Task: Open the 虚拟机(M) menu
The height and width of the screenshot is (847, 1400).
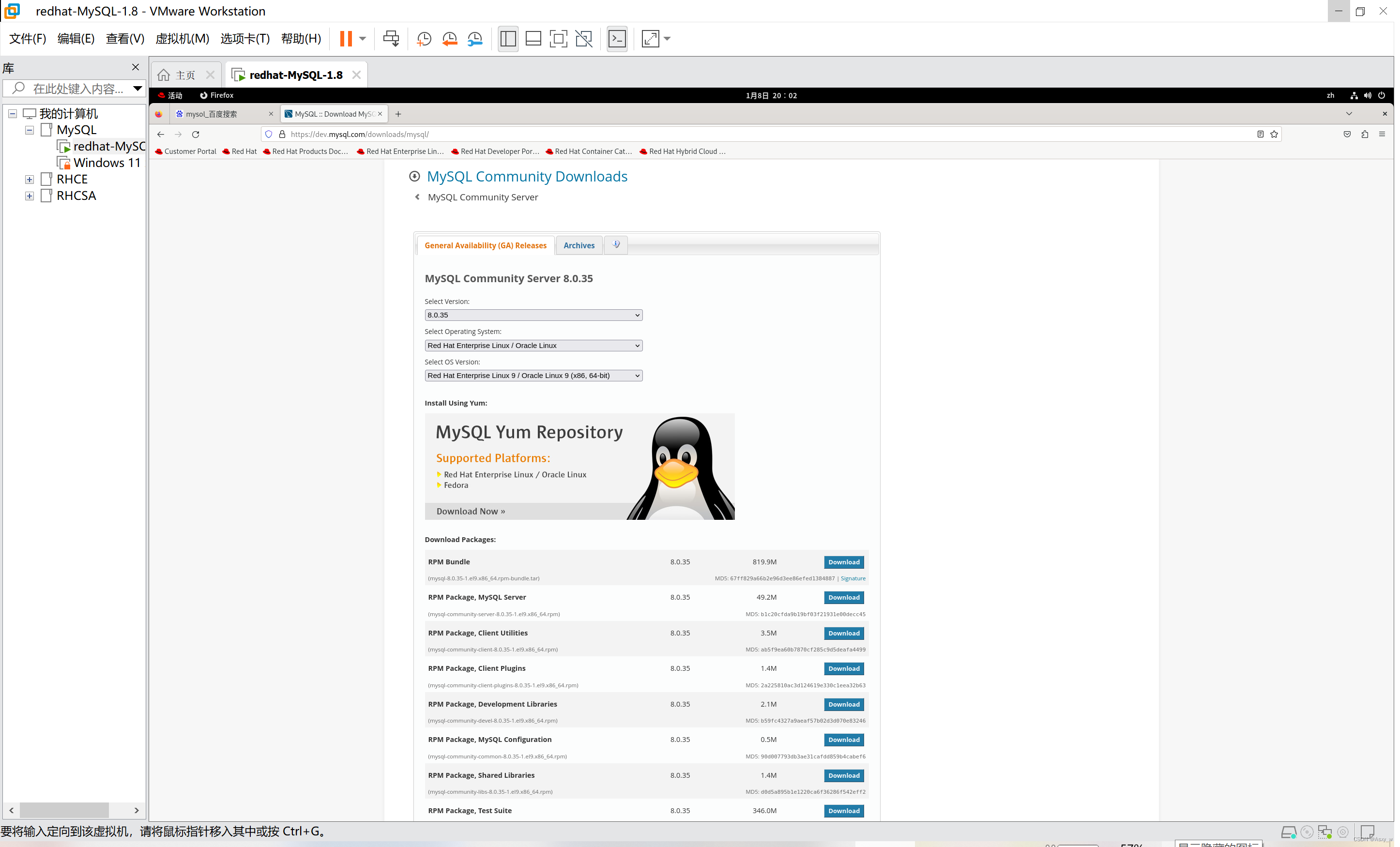Action: click(x=182, y=38)
